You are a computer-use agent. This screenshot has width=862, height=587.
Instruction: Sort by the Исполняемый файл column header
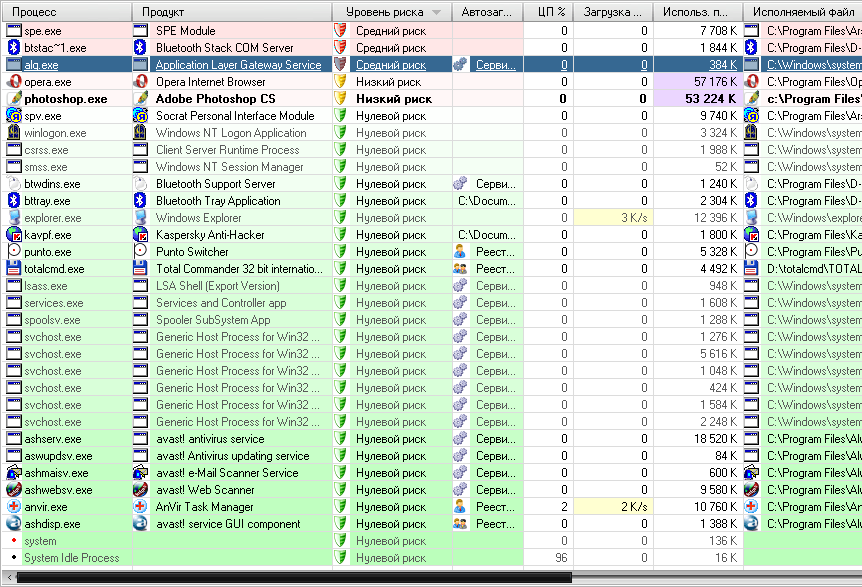(803, 12)
